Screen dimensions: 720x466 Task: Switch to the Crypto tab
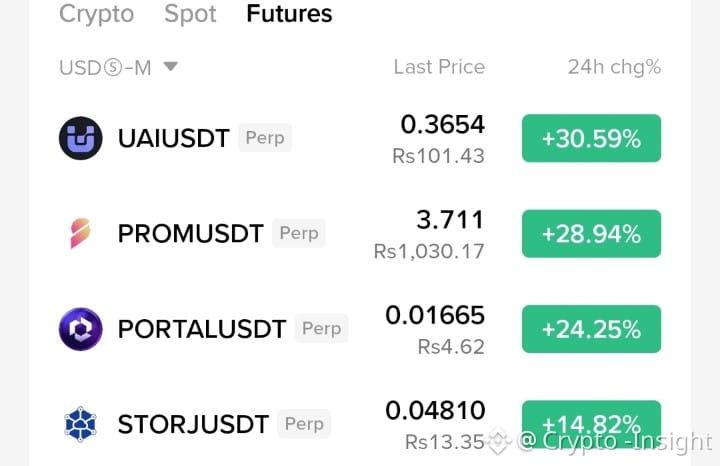96,14
